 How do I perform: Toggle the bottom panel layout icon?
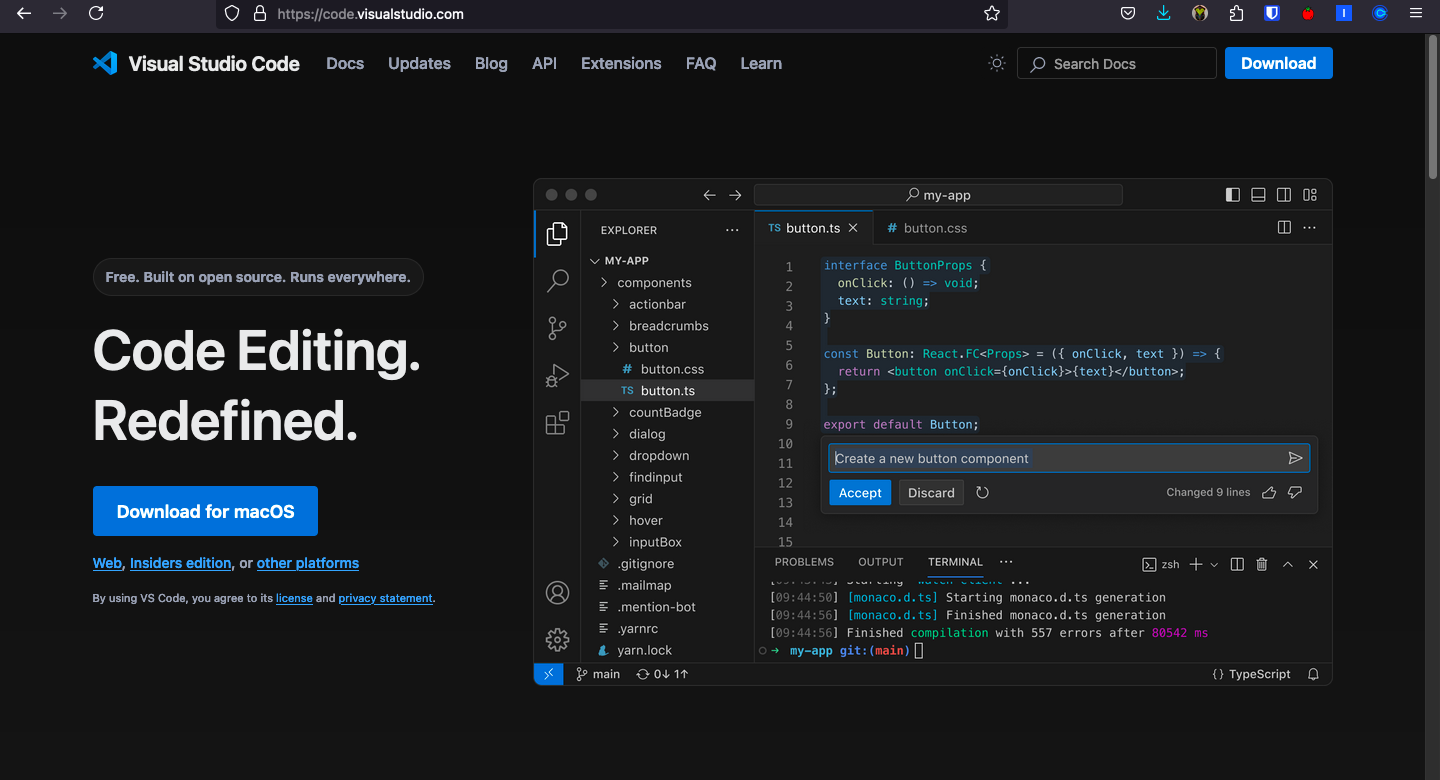click(1258, 195)
